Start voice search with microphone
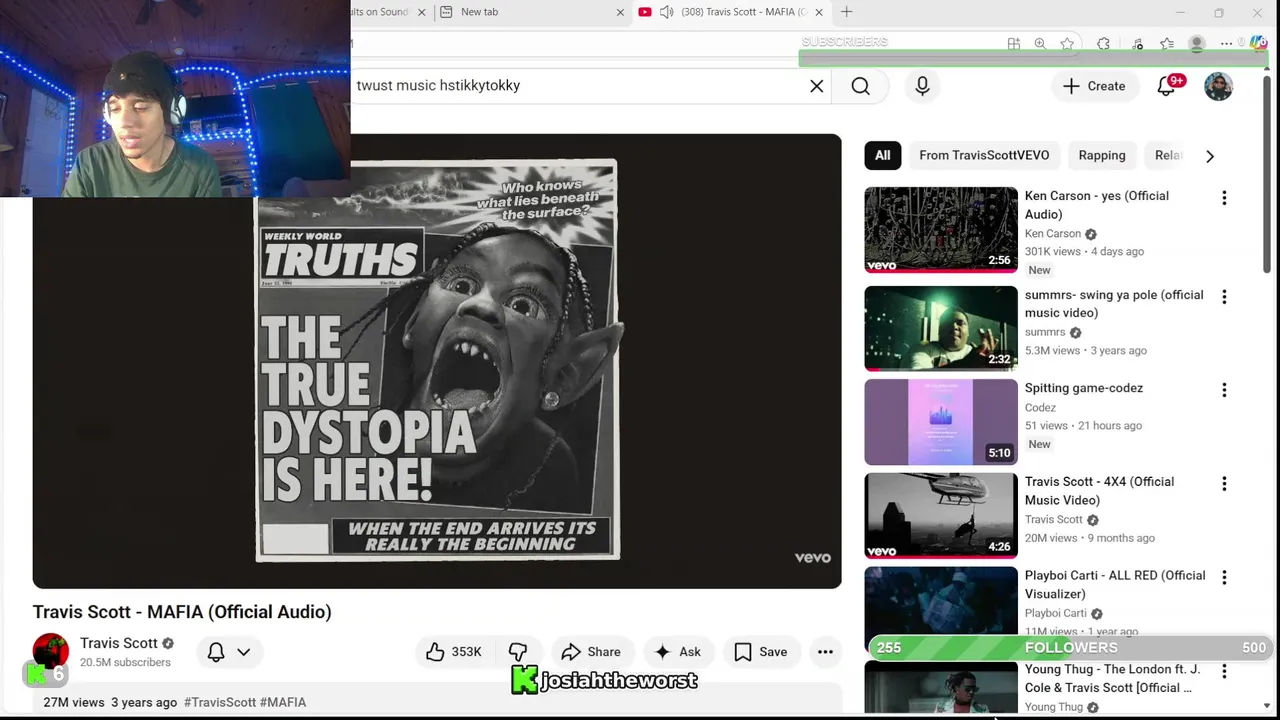Image resolution: width=1280 pixels, height=720 pixels. click(x=922, y=86)
